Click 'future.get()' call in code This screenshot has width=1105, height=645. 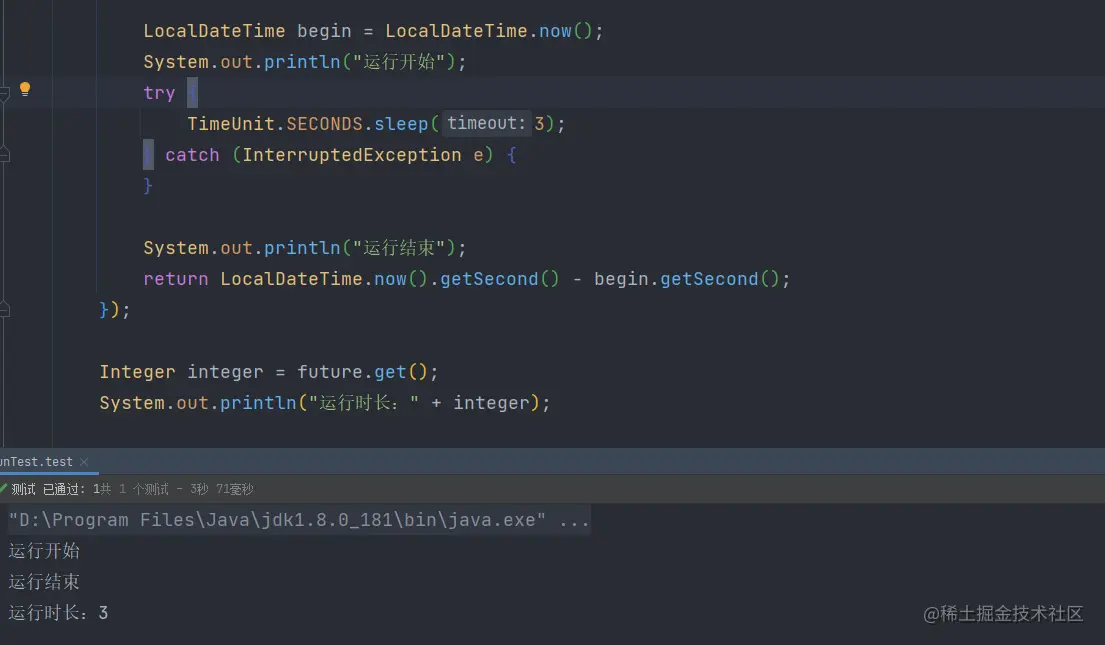pos(362,372)
